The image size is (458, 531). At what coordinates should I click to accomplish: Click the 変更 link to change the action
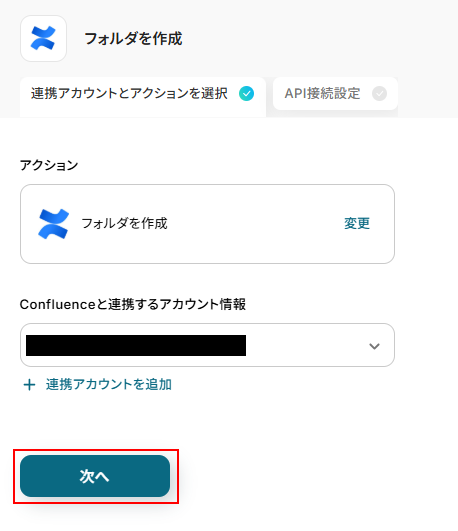tap(357, 224)
